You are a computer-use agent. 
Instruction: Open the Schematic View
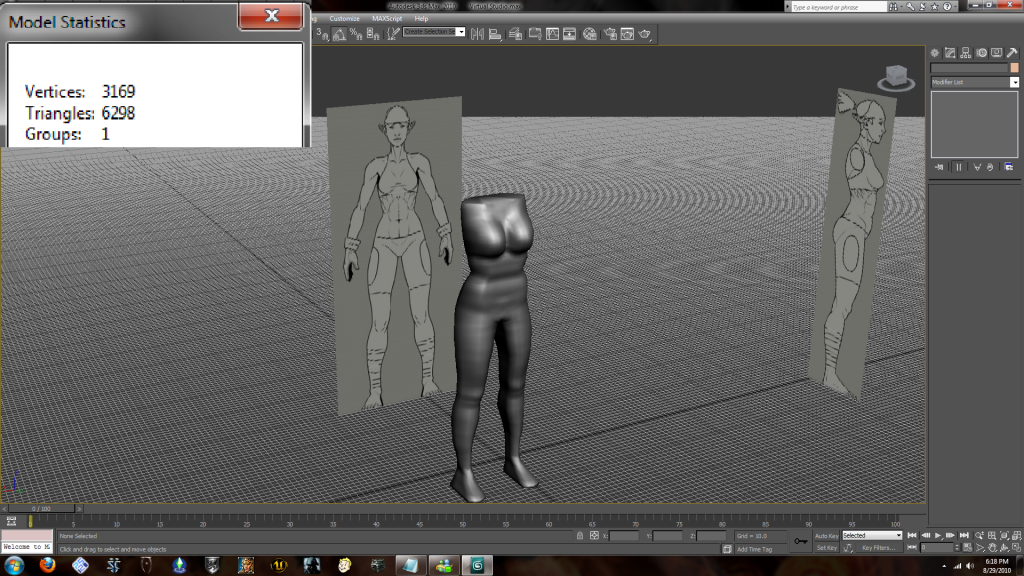tap(569, 34)
